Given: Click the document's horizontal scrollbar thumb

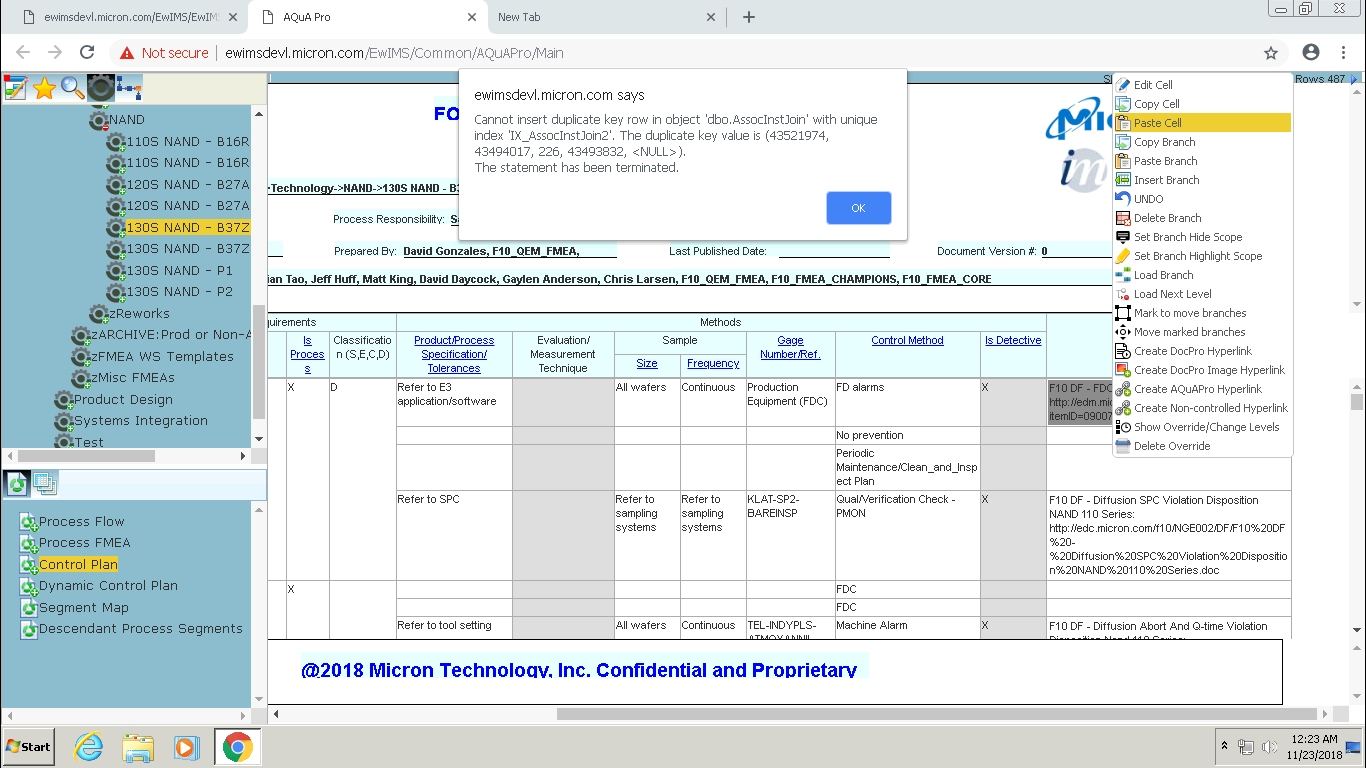Looking at the screenshot, I should 937,714.
